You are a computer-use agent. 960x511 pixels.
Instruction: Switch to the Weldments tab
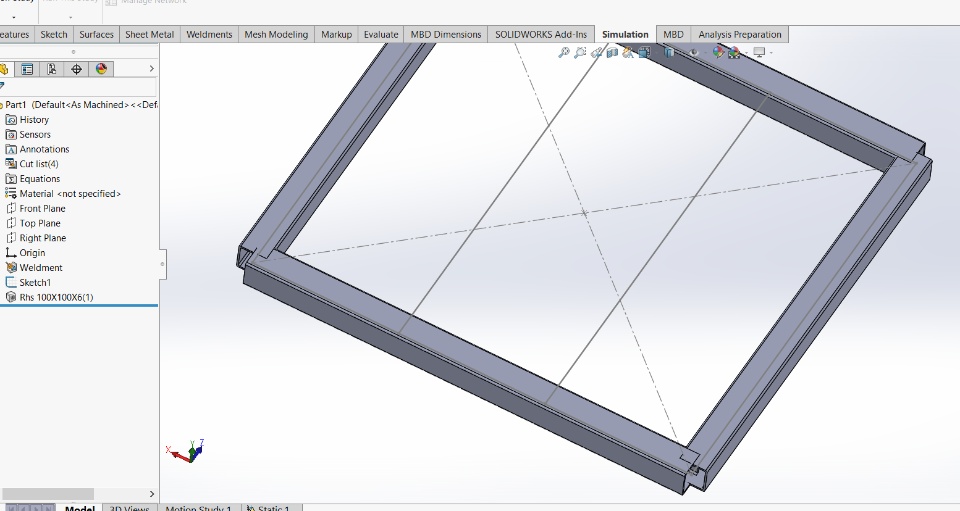209,34
